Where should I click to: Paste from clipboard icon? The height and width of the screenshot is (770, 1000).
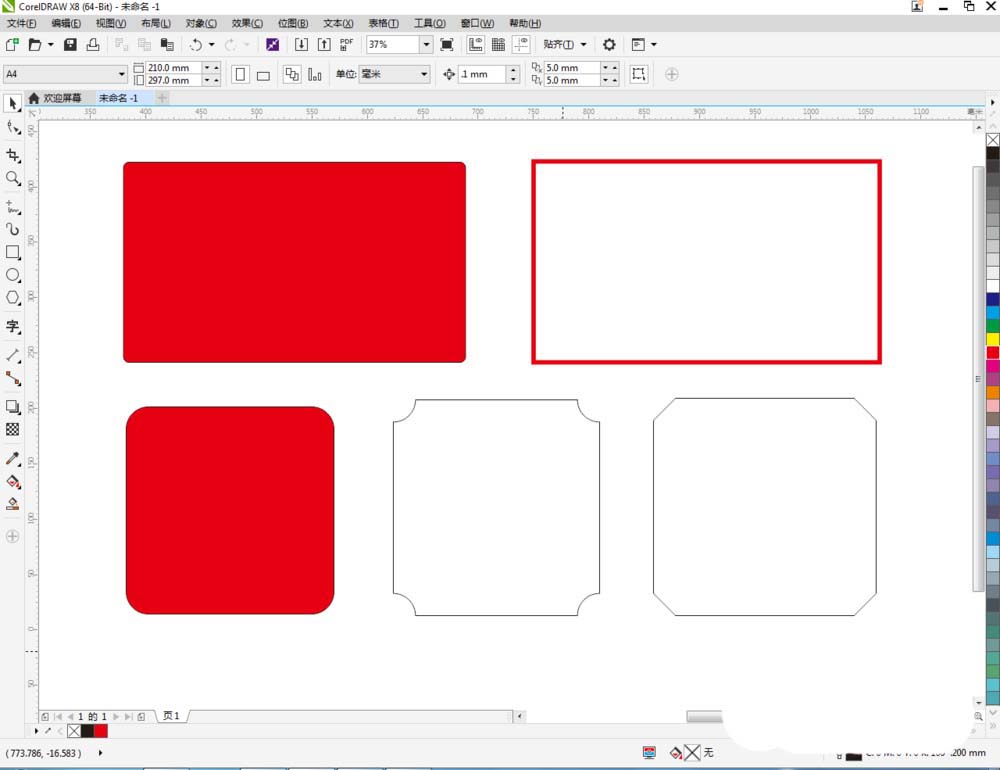point(167,45)
